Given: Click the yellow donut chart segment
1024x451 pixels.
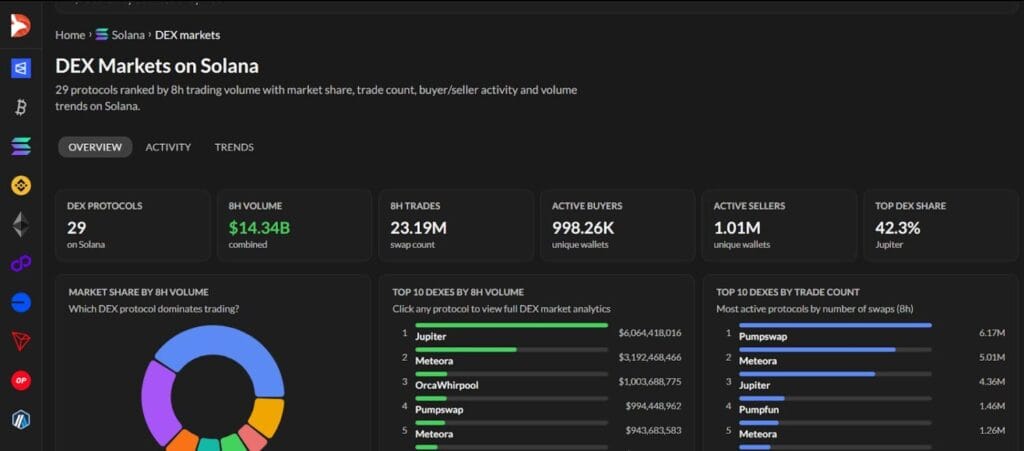Looking at the screenshot, I should [268, 416].
